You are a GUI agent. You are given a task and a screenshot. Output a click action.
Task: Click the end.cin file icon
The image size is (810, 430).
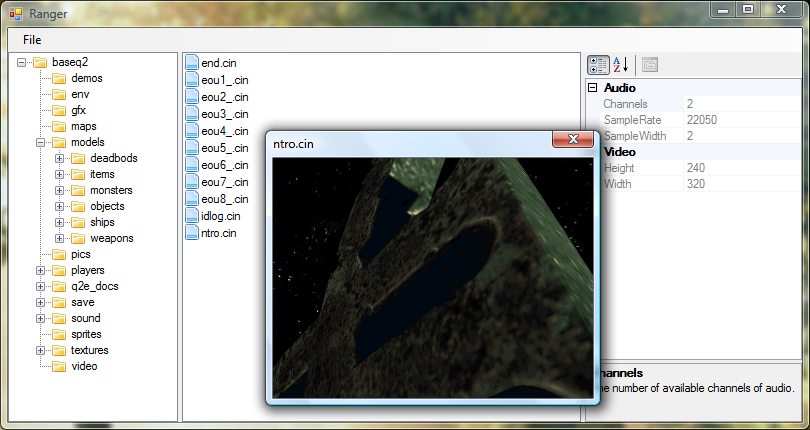tap(192, 62)
